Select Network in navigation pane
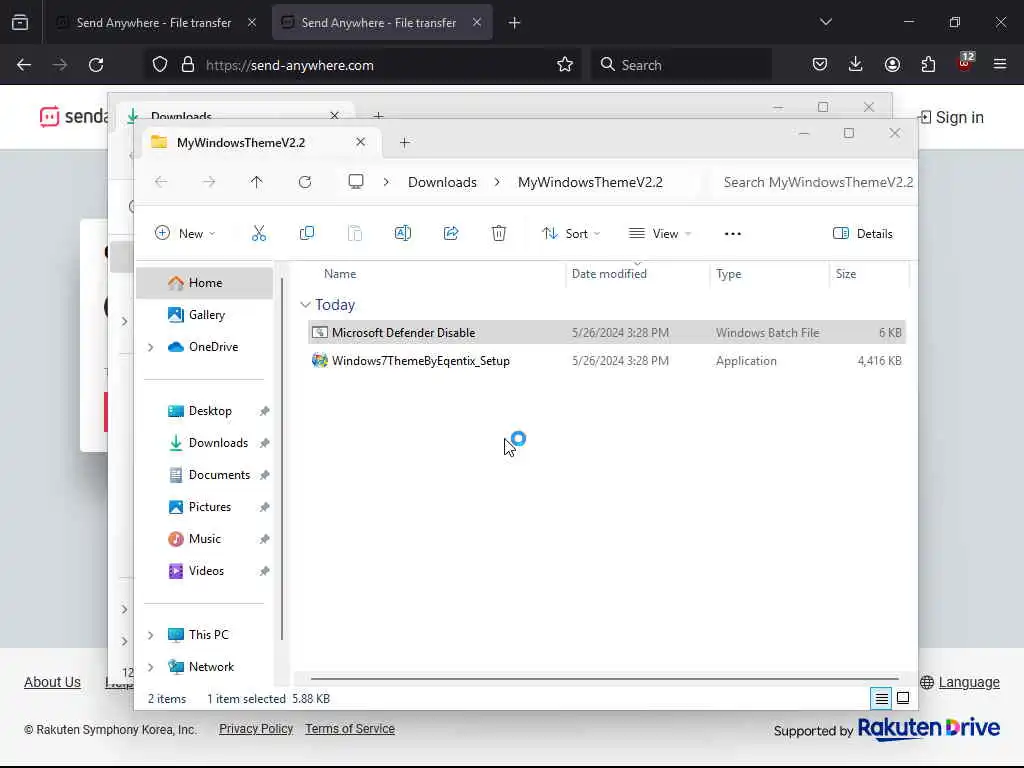Screen dimensions: 1024x768 [x=204, y=667]
